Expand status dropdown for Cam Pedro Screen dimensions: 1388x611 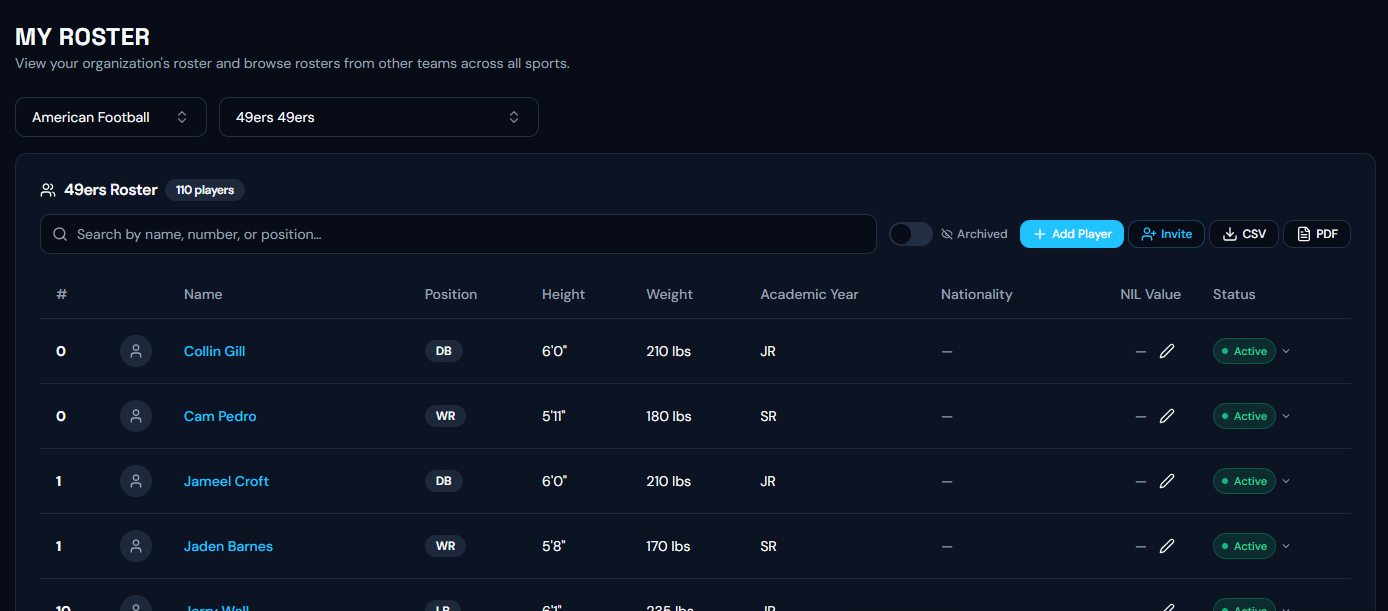point(1286,416)
